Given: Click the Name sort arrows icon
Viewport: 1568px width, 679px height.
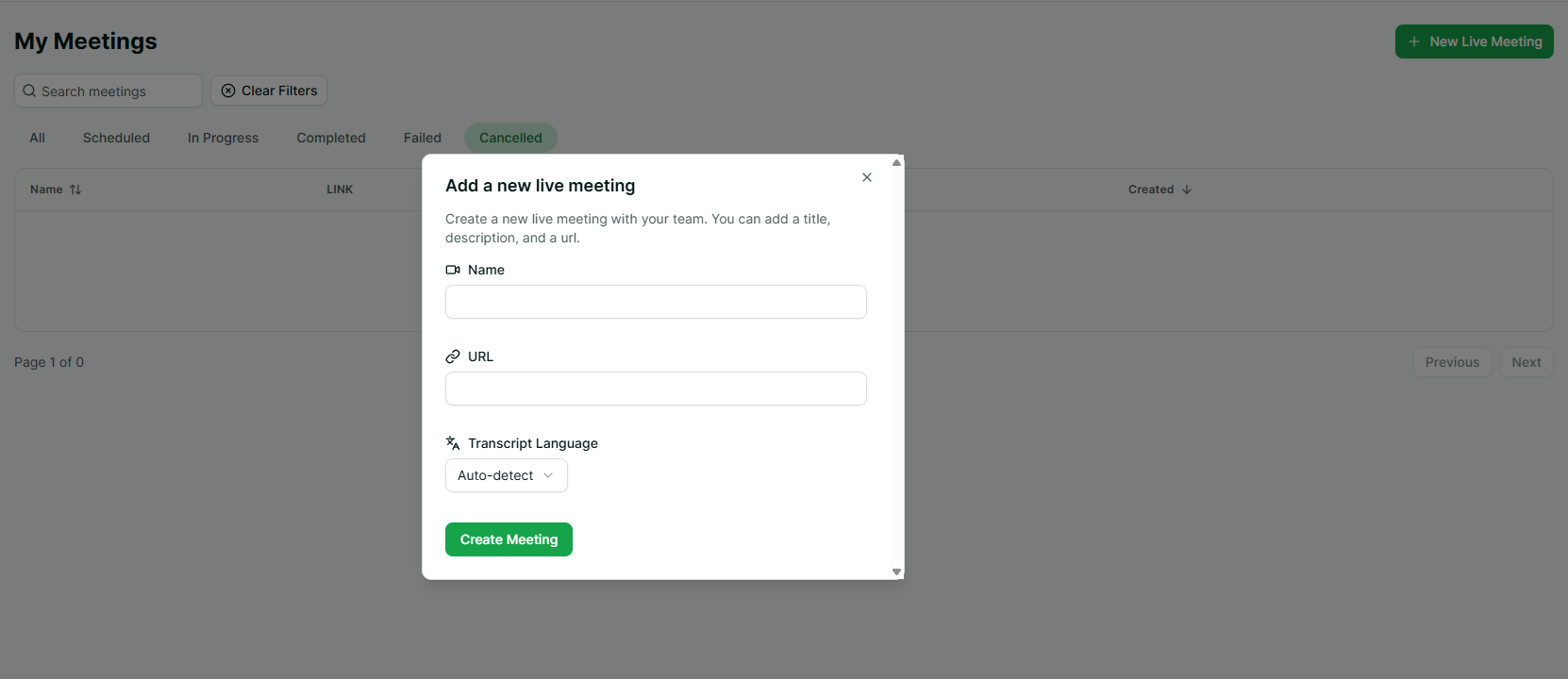Looking at the screenshot, I should [75, 190].
